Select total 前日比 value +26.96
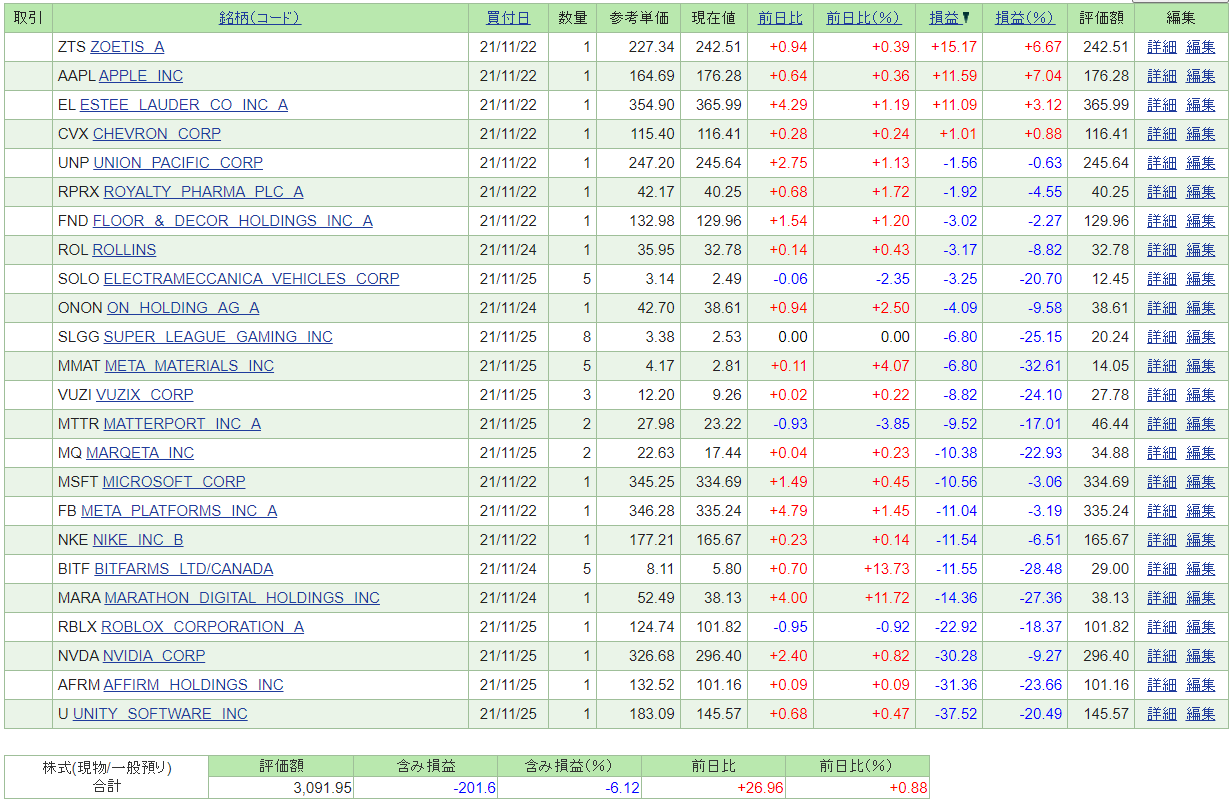Screen dimensions: 1231x804 coord(759,788)
